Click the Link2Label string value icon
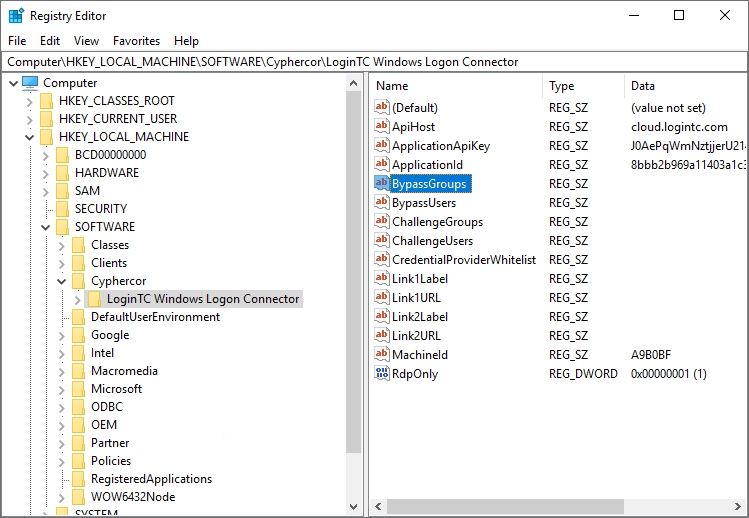 tap(382, 316)
